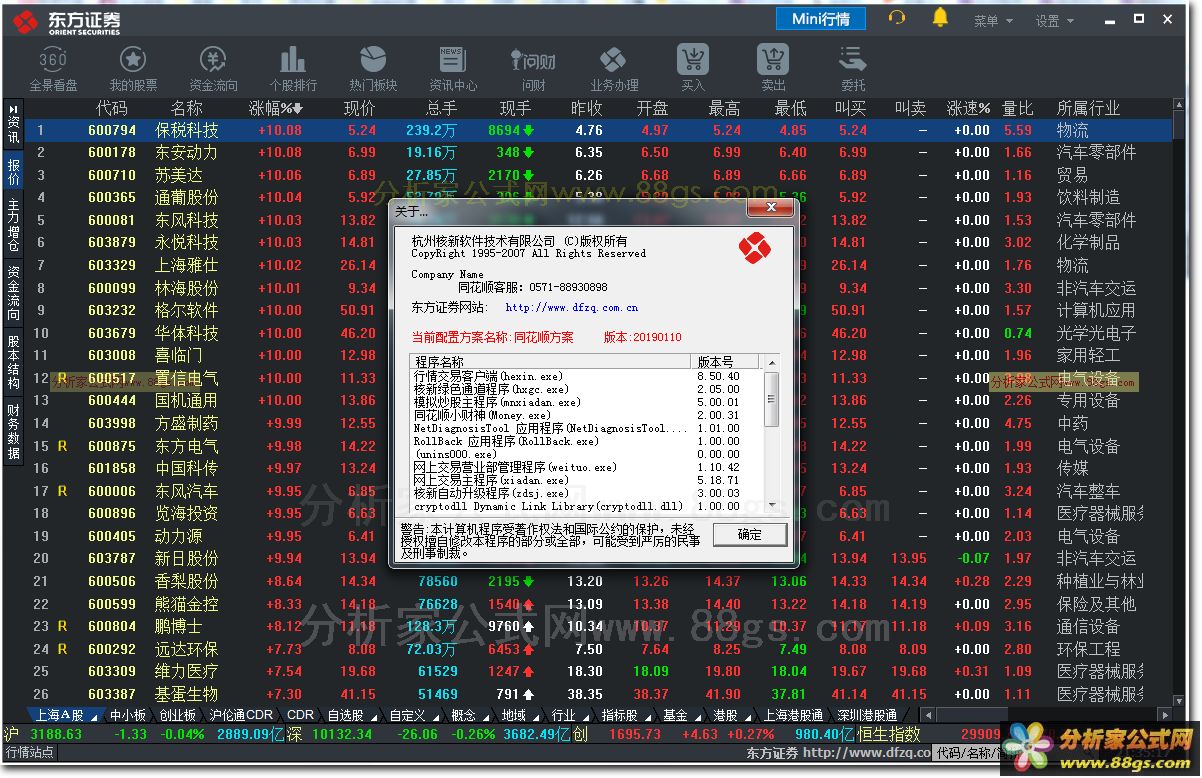
Task: Open the 股本结构 sidebar tab
Action: coord(14,362)
